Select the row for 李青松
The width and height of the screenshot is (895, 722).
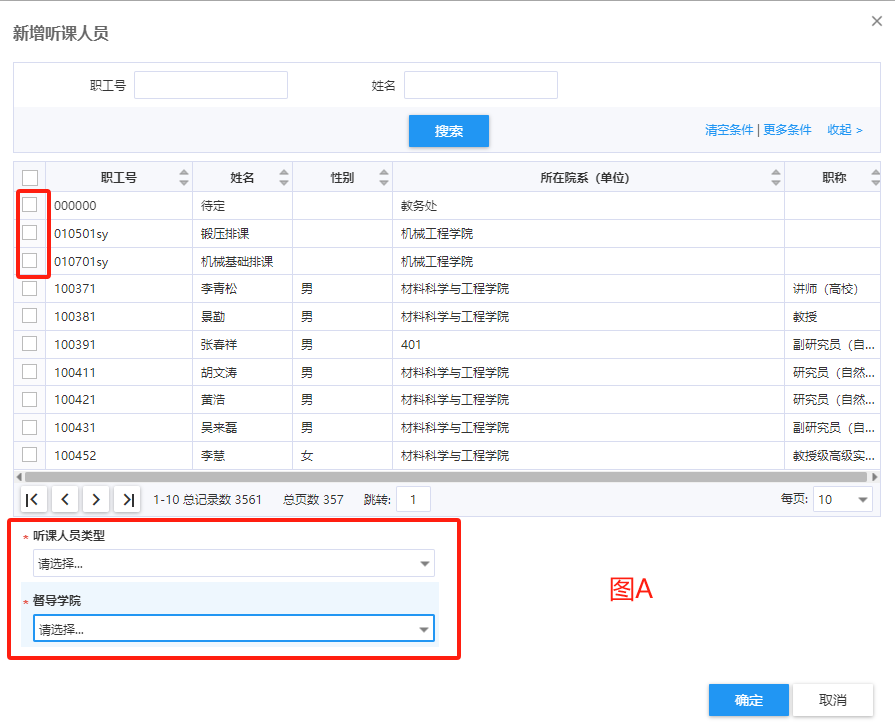pos(30,288)
